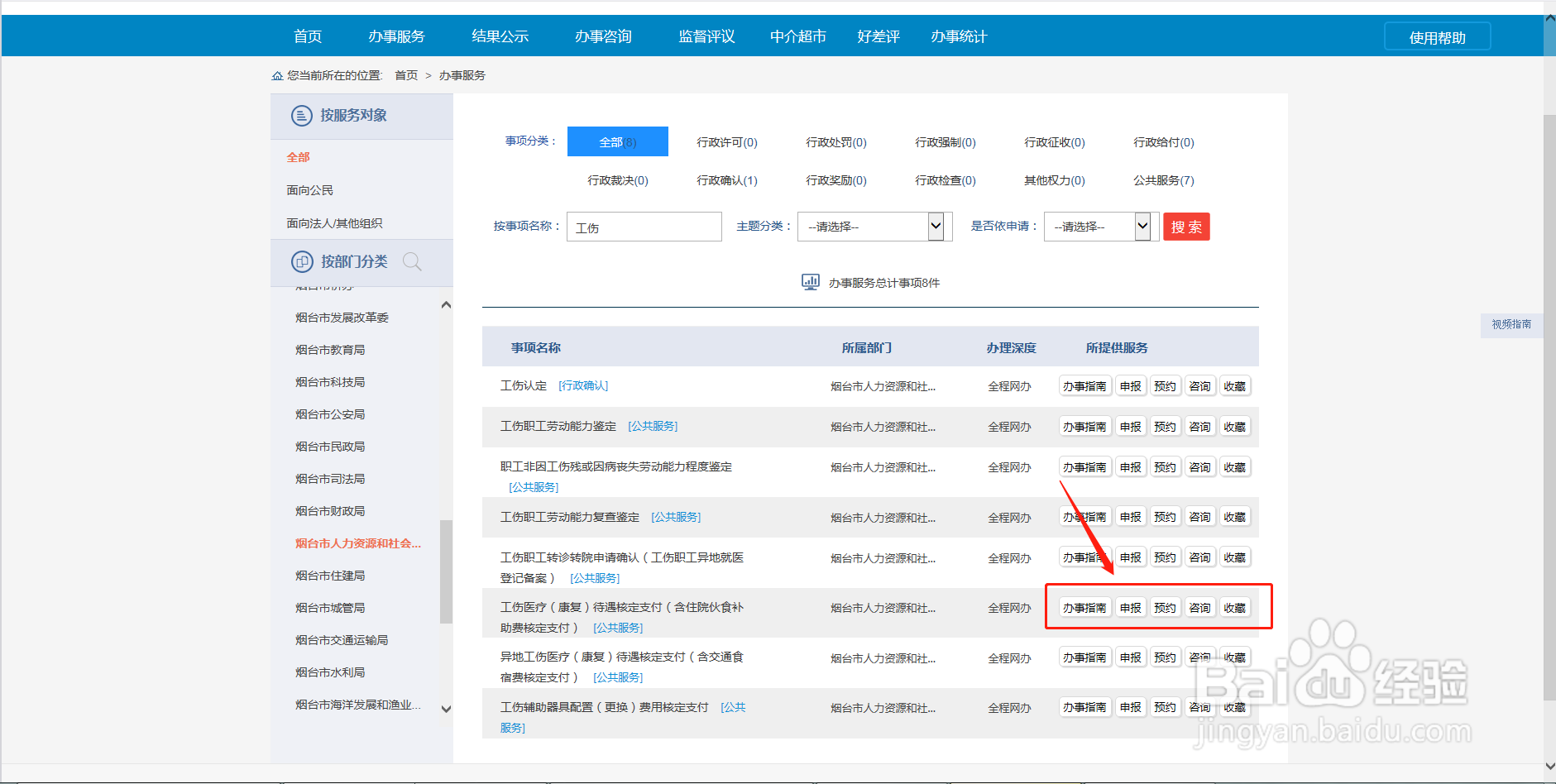Select 中介超市 in the top menu

click(x=797, y=36)
